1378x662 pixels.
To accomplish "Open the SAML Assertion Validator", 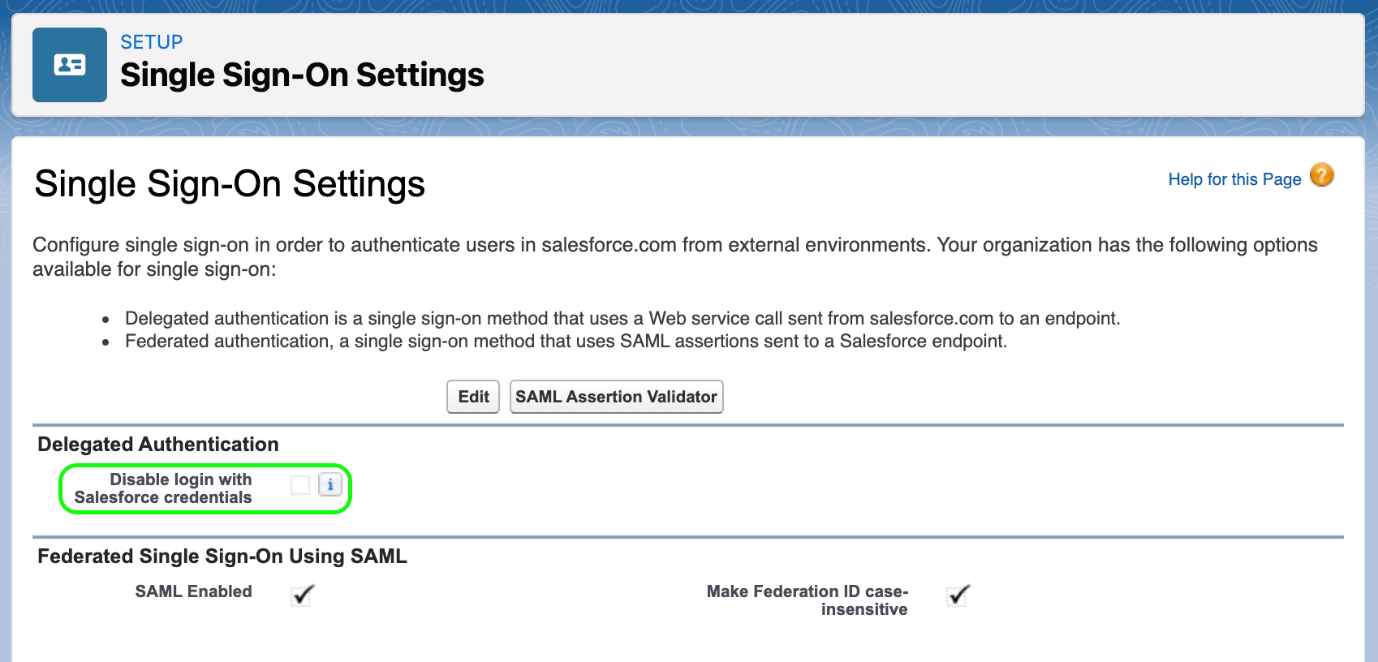I will (x=616, y=397).
